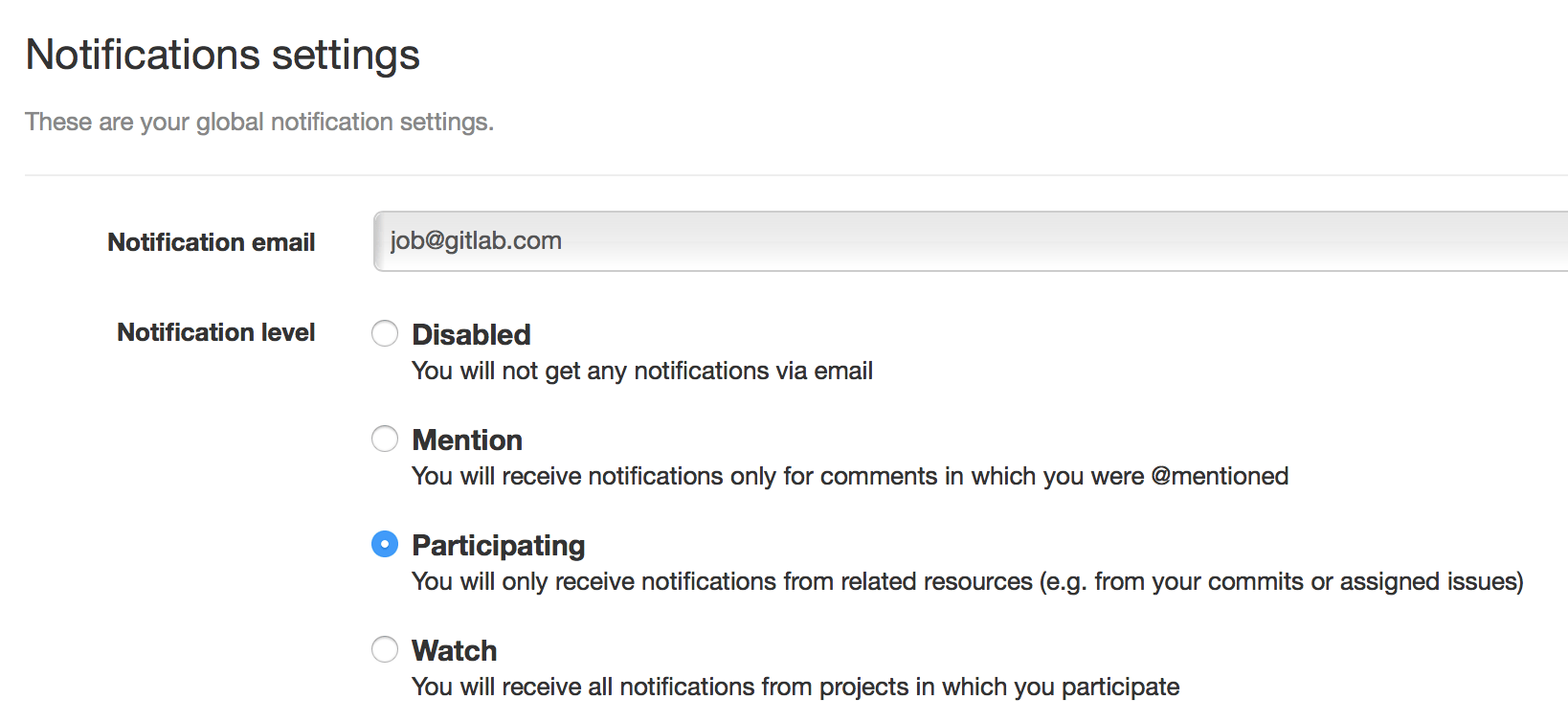Click the "Notification email" field label

coord(211,242)
